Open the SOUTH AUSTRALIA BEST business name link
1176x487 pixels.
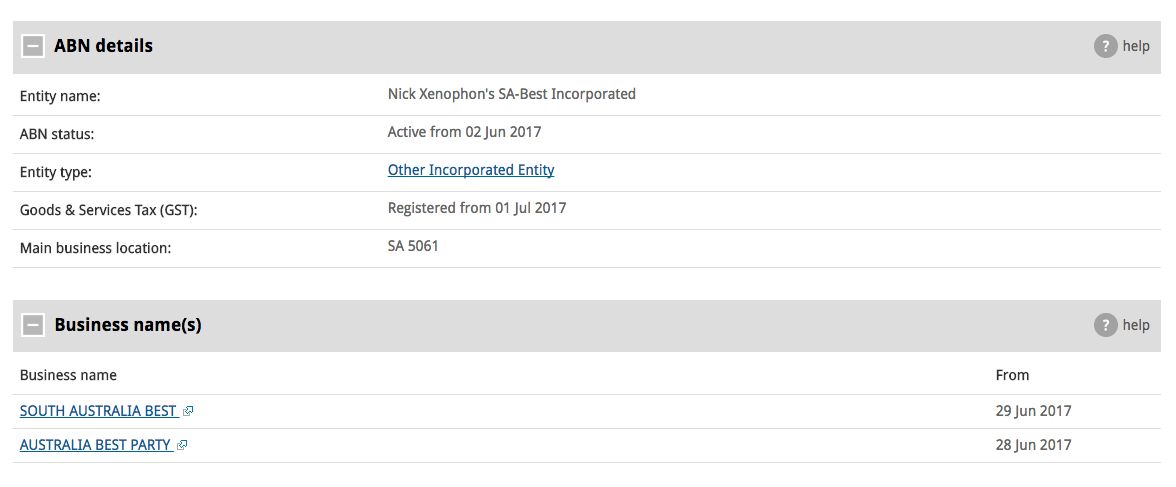pyautogui.click(x=98, y=411)
